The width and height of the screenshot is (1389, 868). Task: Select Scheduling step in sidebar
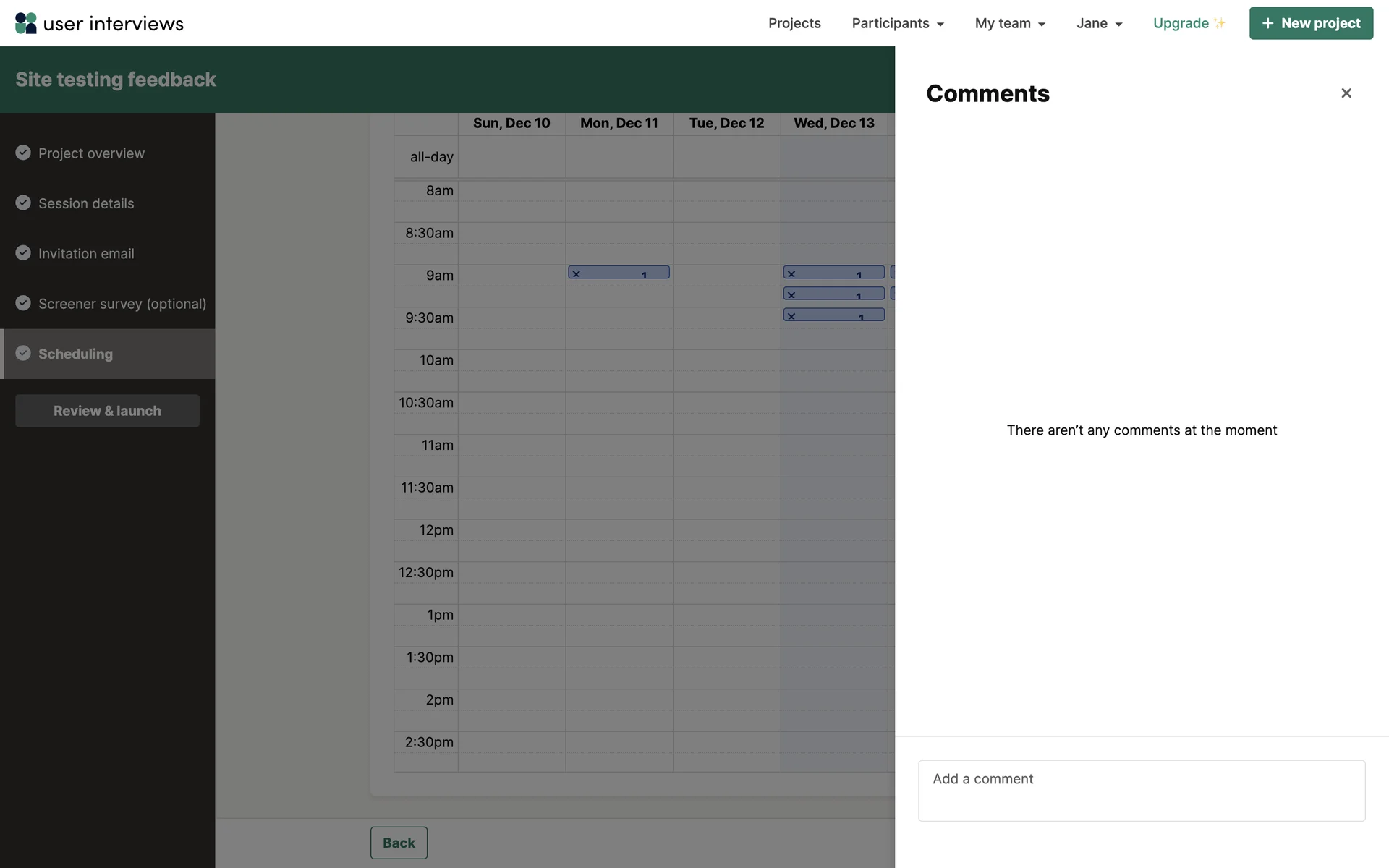coord(75,354)
